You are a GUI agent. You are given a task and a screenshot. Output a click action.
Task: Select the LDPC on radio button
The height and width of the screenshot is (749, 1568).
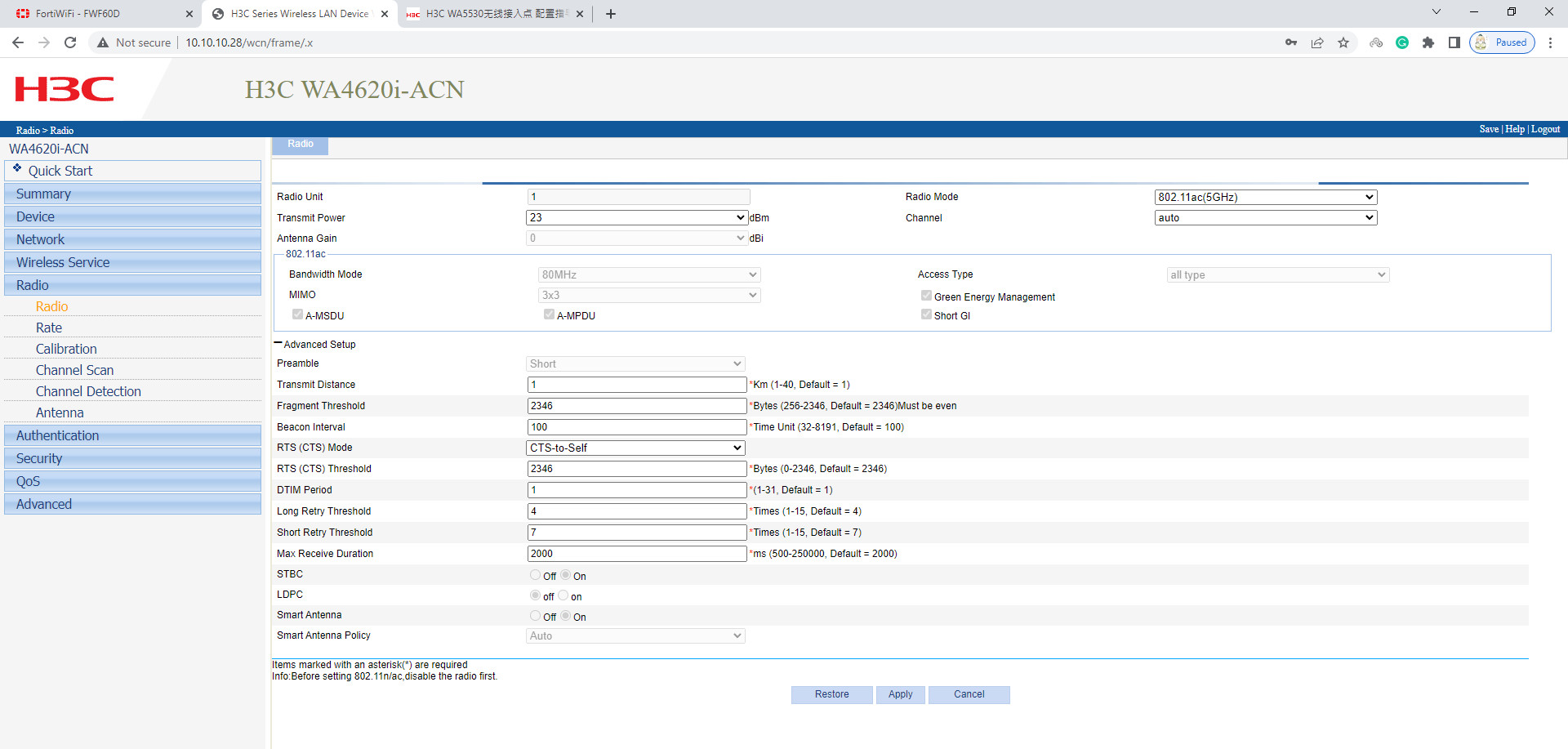563,595
